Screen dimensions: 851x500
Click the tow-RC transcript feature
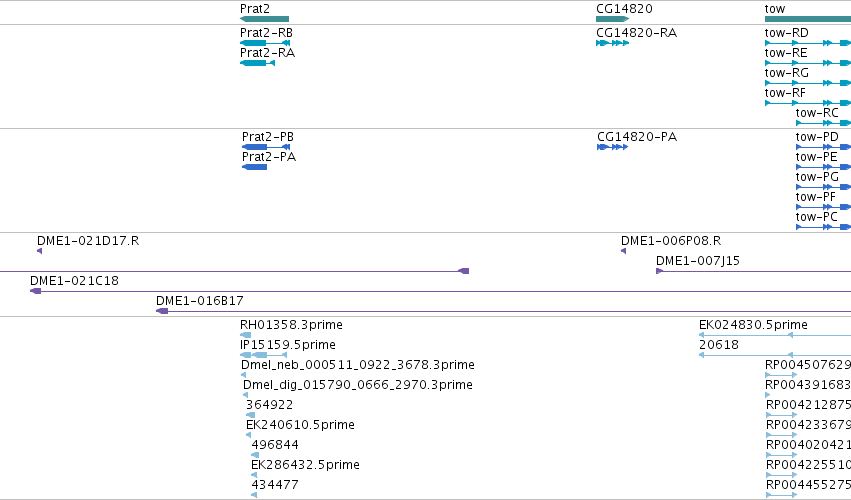[823, 123]
